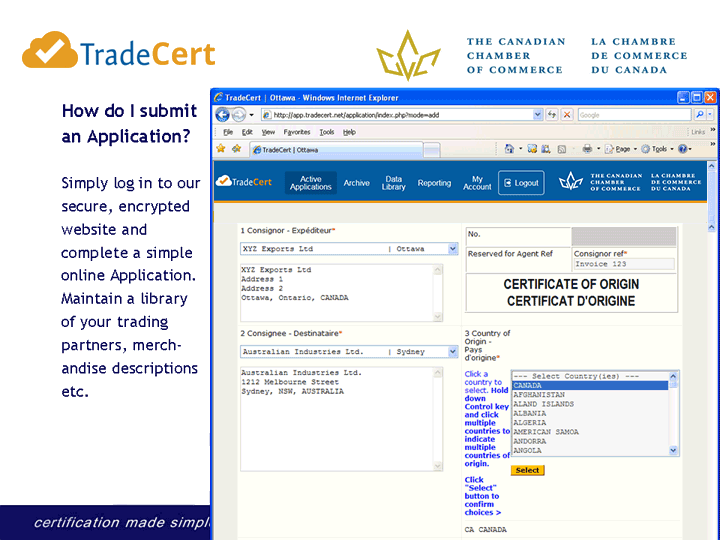Open the Help menu

click(349, 132)
